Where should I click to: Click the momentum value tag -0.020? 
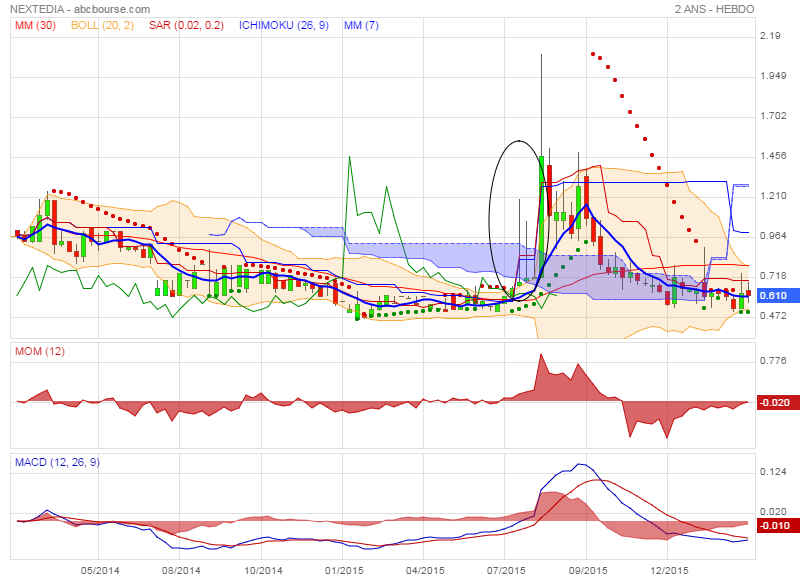click(778, 402)
